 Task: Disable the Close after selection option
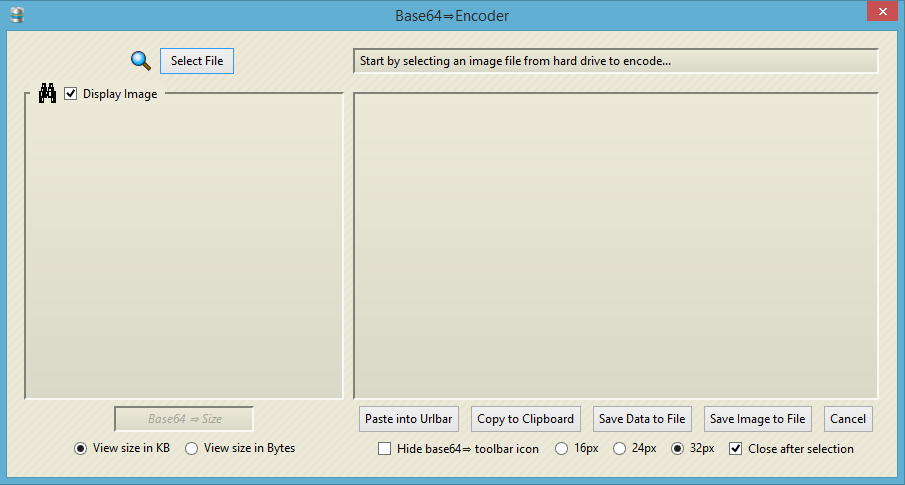pos(736,449)
